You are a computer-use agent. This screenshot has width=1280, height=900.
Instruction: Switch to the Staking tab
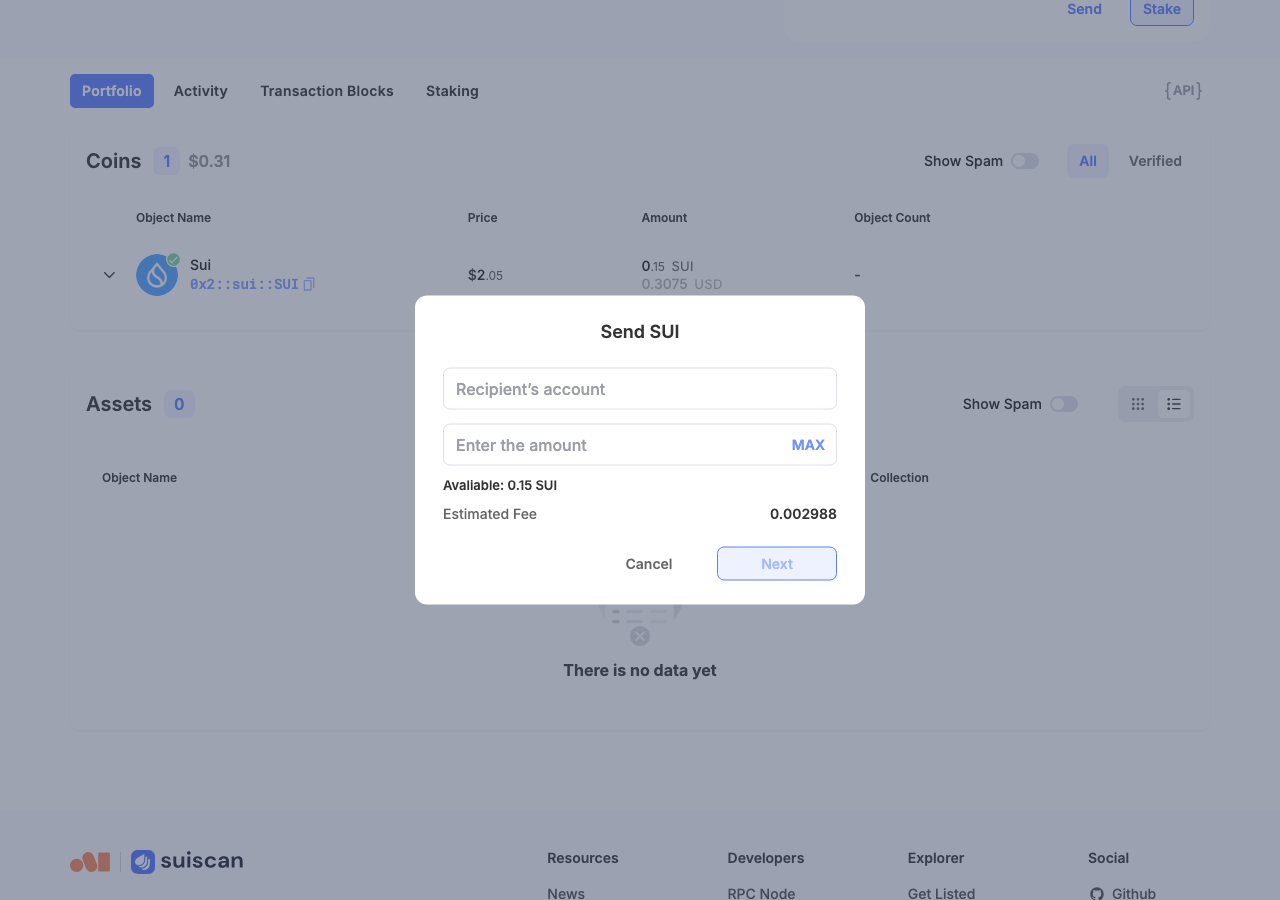pyautogui.click(x=452, y=91)
